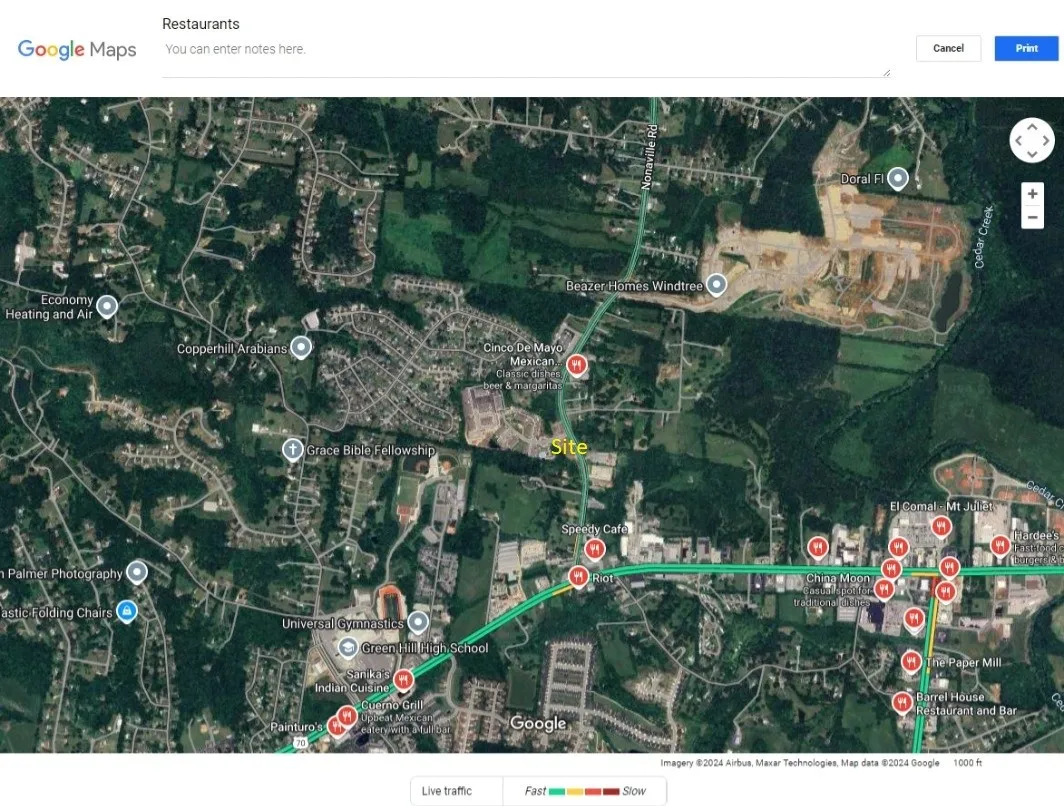
Task: Select the Speedy Cafe restaurant marker
Action: 595,548
